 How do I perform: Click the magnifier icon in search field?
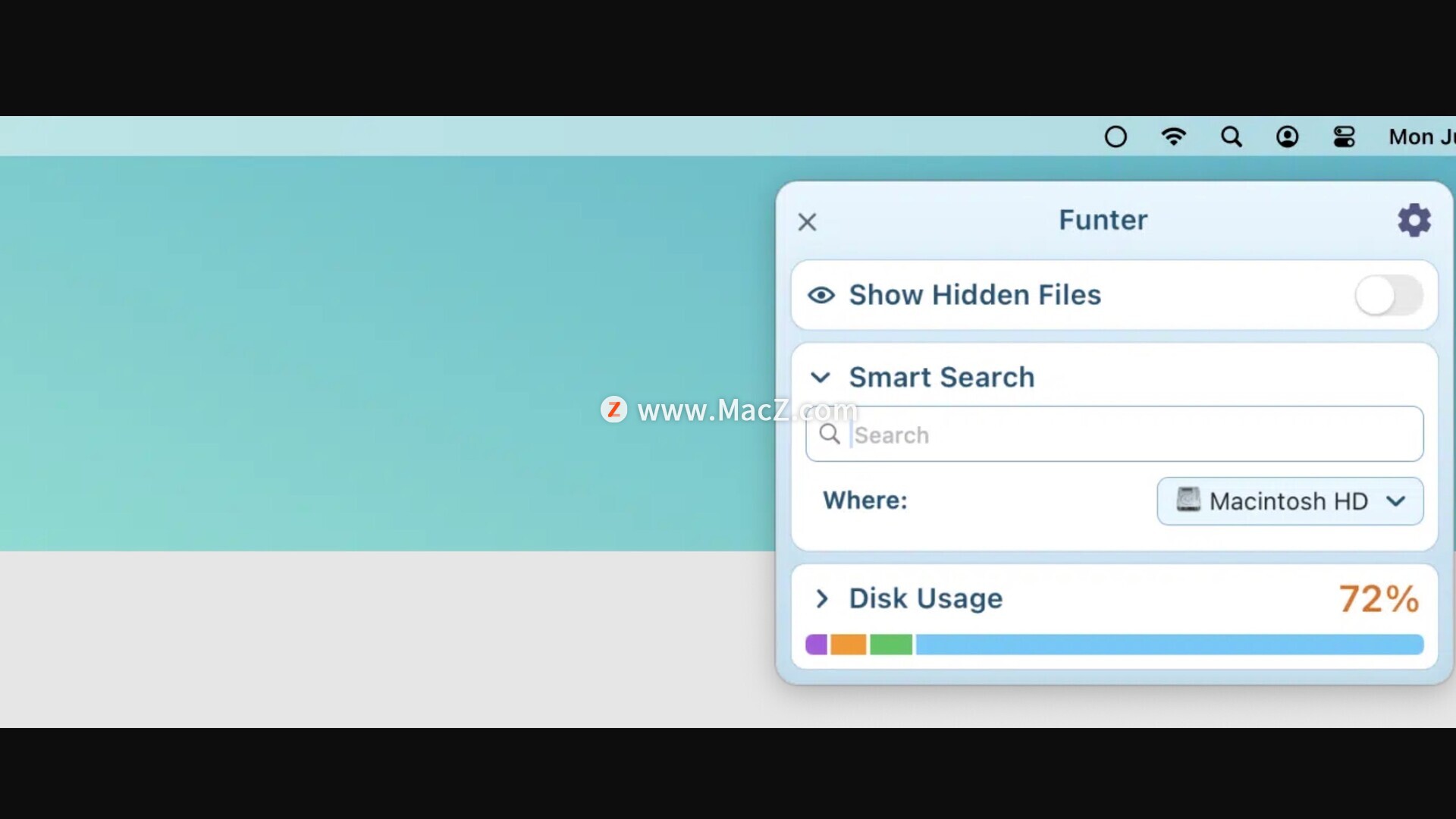click(830, 435)
